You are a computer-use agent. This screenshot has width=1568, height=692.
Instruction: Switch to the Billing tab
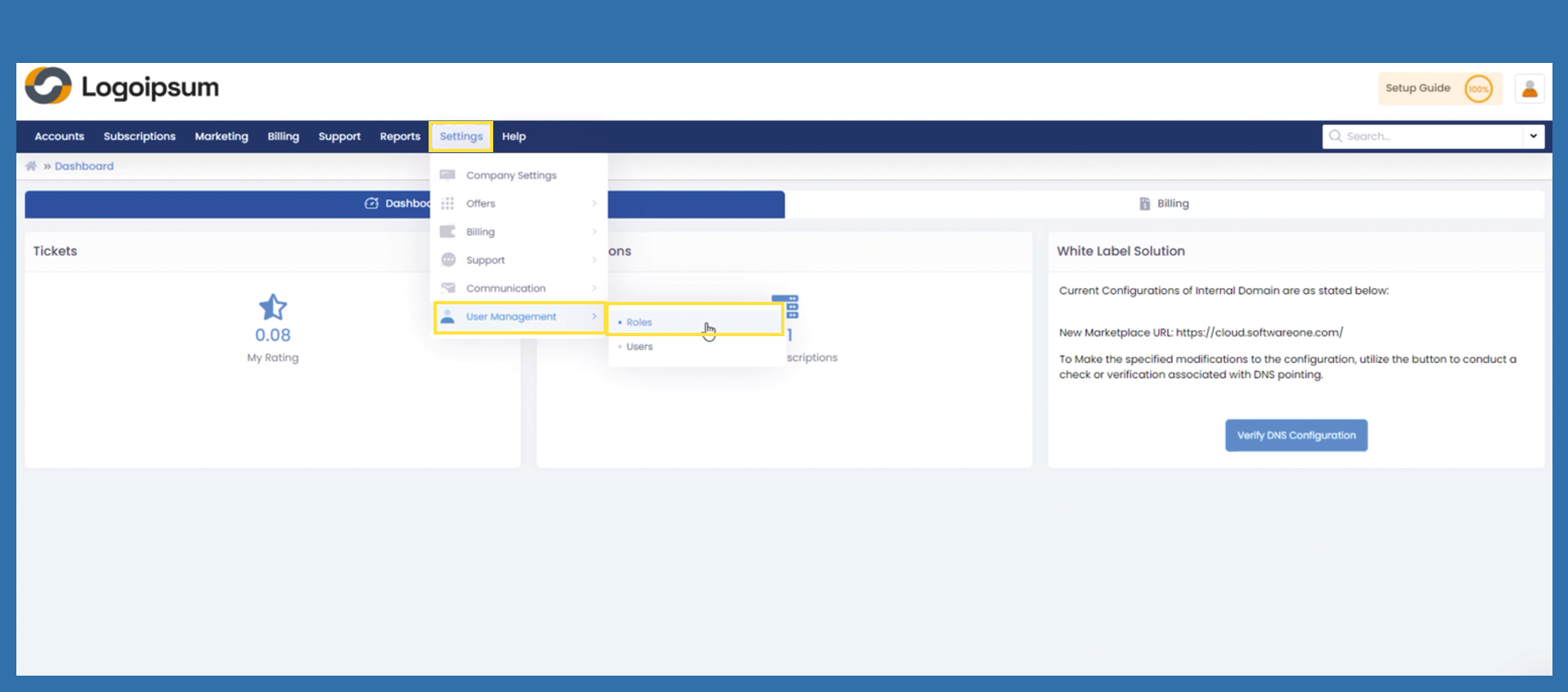point(1164,204)
